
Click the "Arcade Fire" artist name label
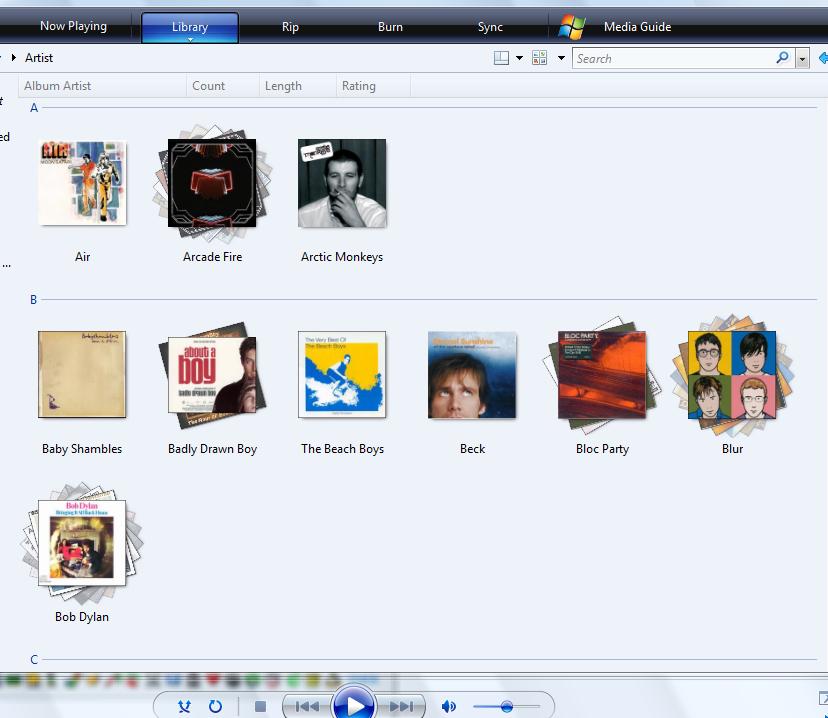pyautogui.click(x=212, y=257)
